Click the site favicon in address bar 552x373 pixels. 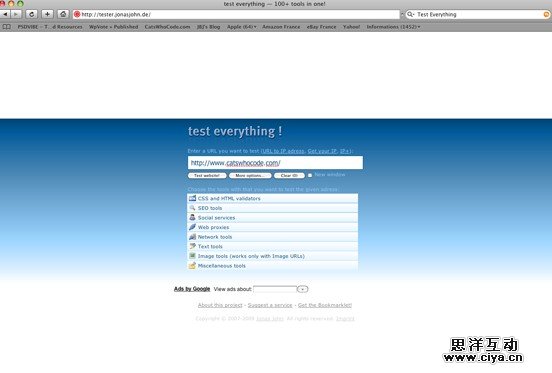click(77, 14)
